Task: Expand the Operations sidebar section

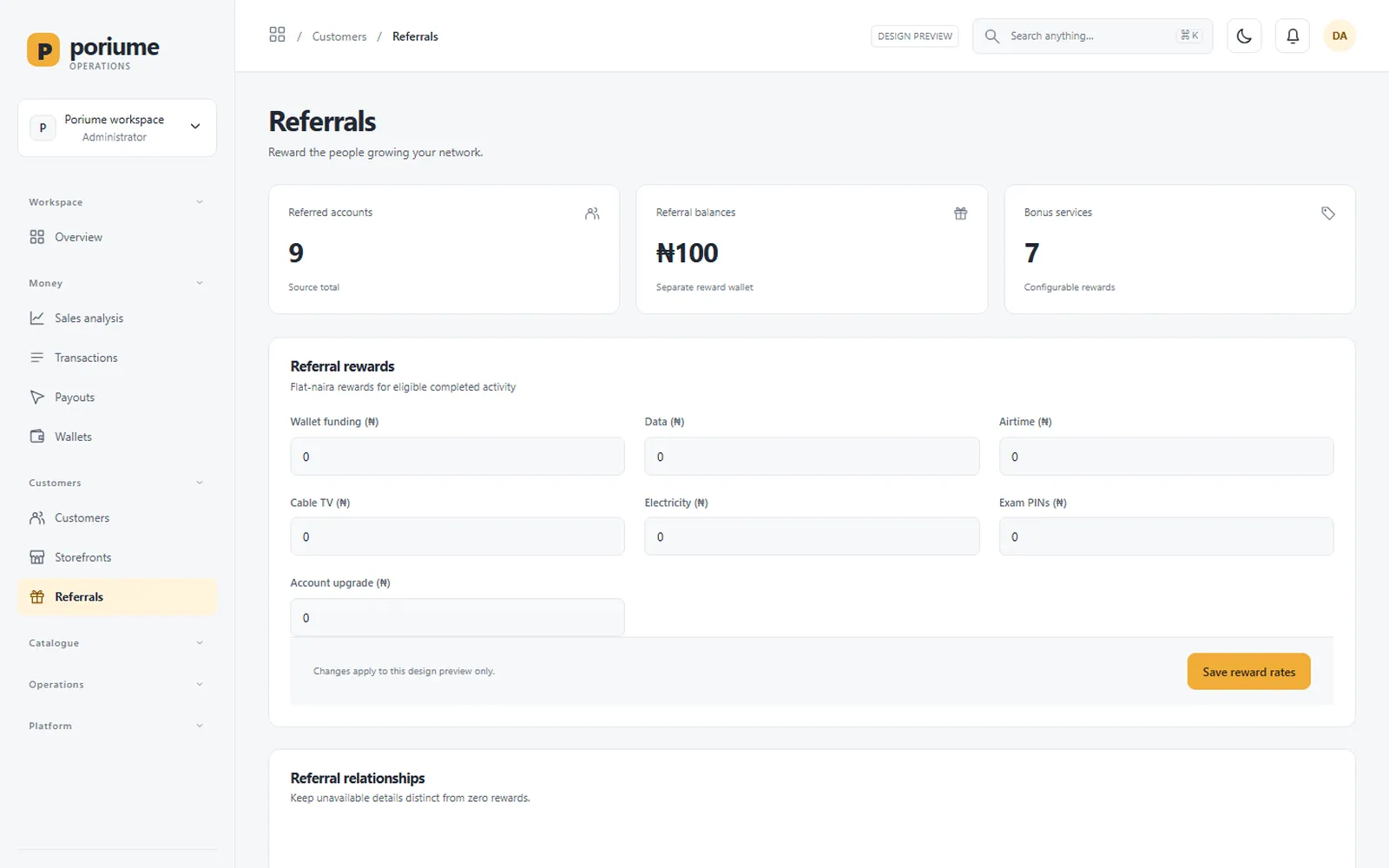Action: click(x=117, y=684)
